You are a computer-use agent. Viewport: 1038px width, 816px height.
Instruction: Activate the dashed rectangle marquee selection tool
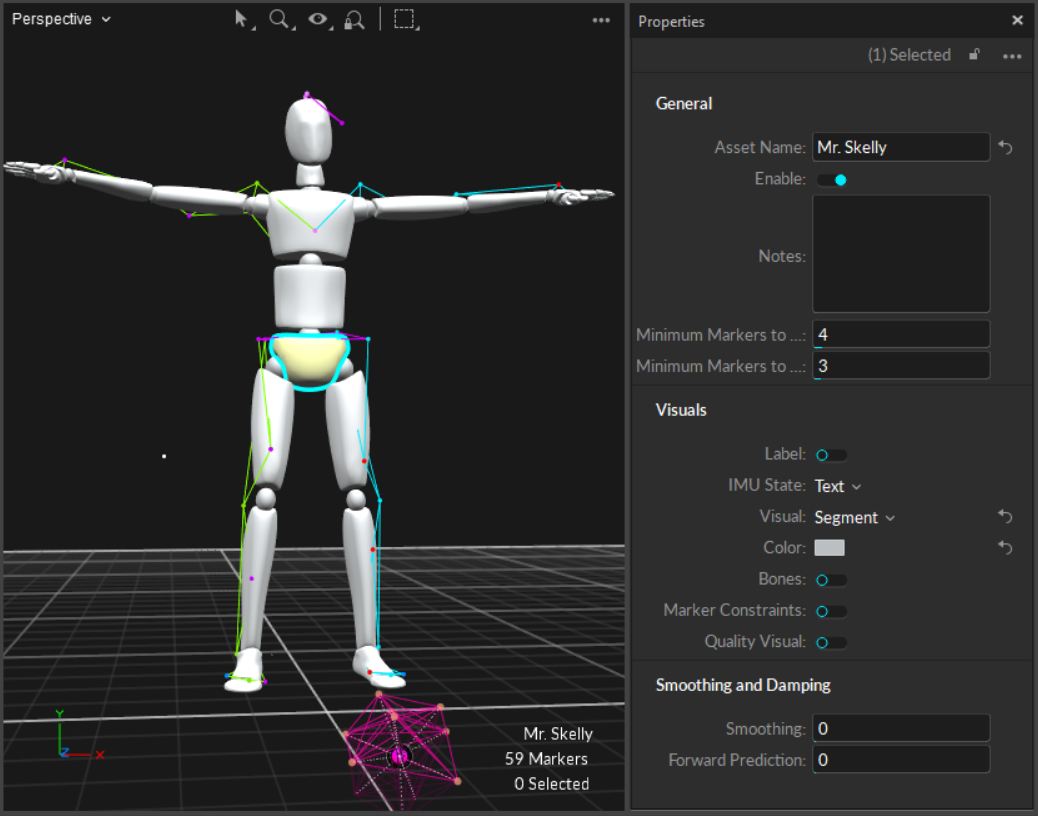click(404, 19)
